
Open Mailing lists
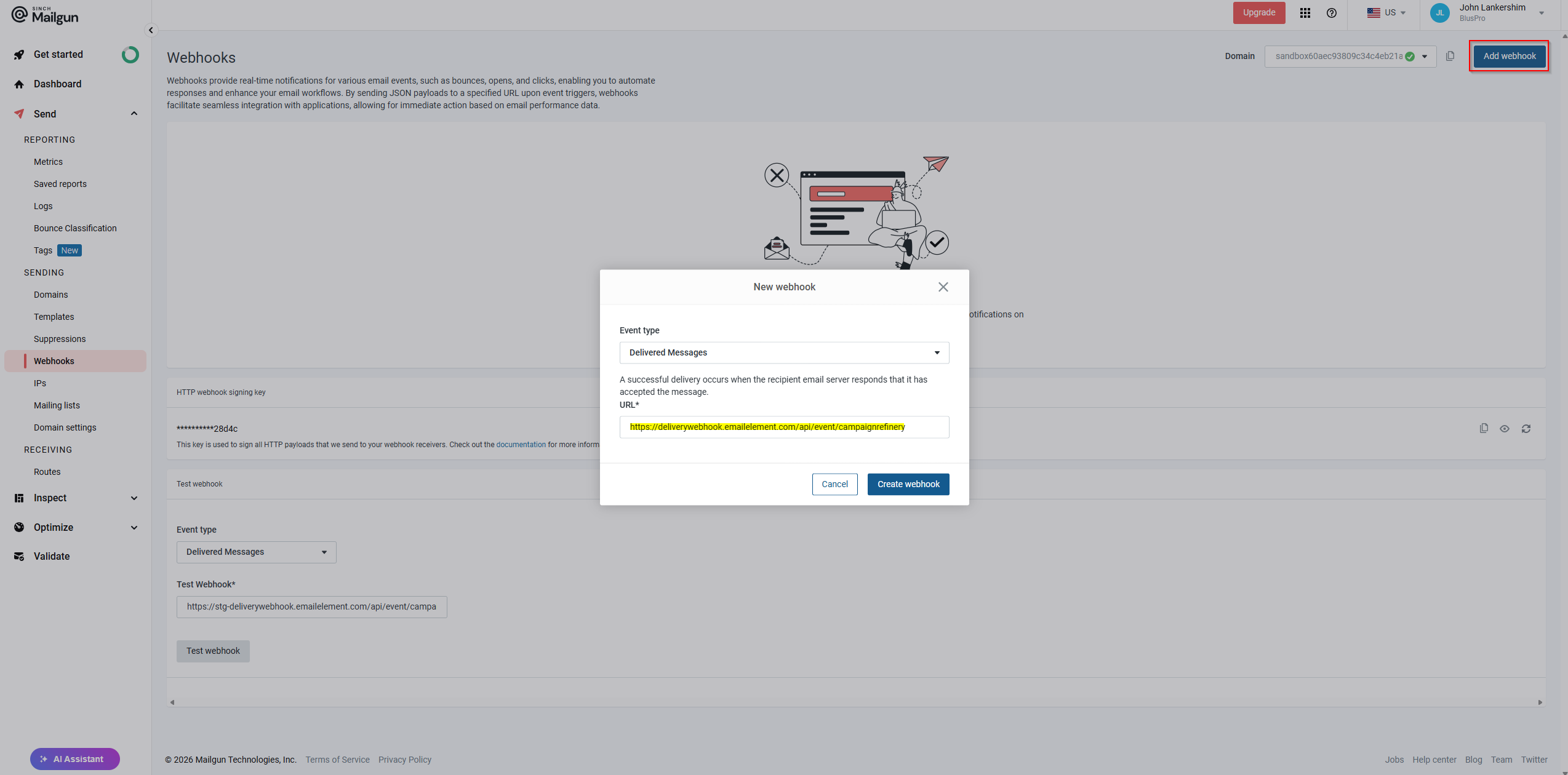(57, 405)
